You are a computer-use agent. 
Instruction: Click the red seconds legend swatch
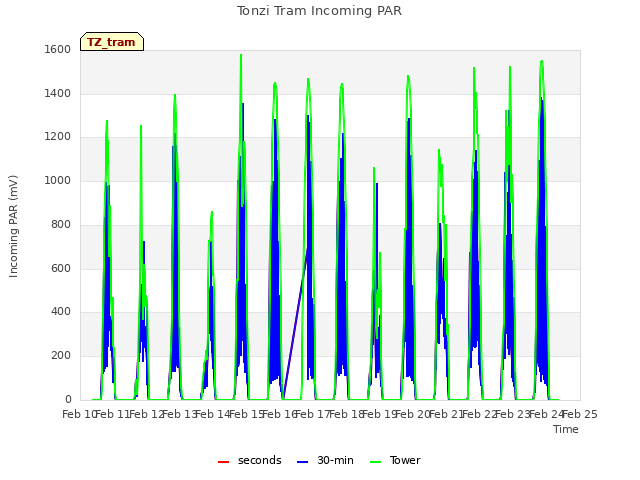coord(224,462)
